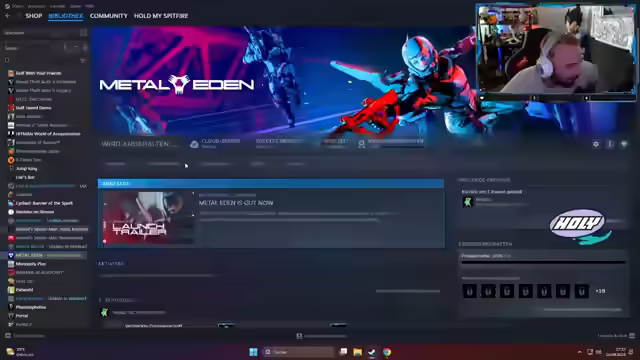Image resolution: width=640 pixels, height=360 pixels.
Task: Open the HOLD MY SPITFIRE profile tab
Action: 161,16
